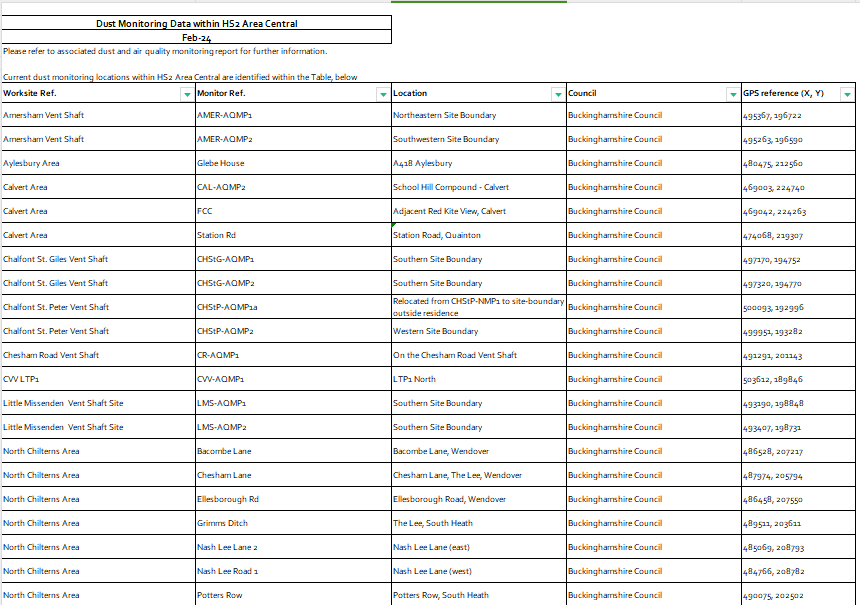Expand the Location column filter dropdown
860x605 pixels.
click(x=557, y=94)
